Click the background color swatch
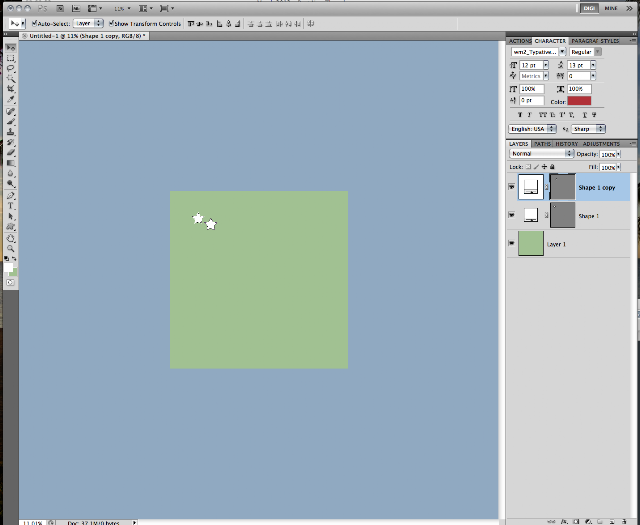This screenshot has width=640, height=525. (14, 272)
